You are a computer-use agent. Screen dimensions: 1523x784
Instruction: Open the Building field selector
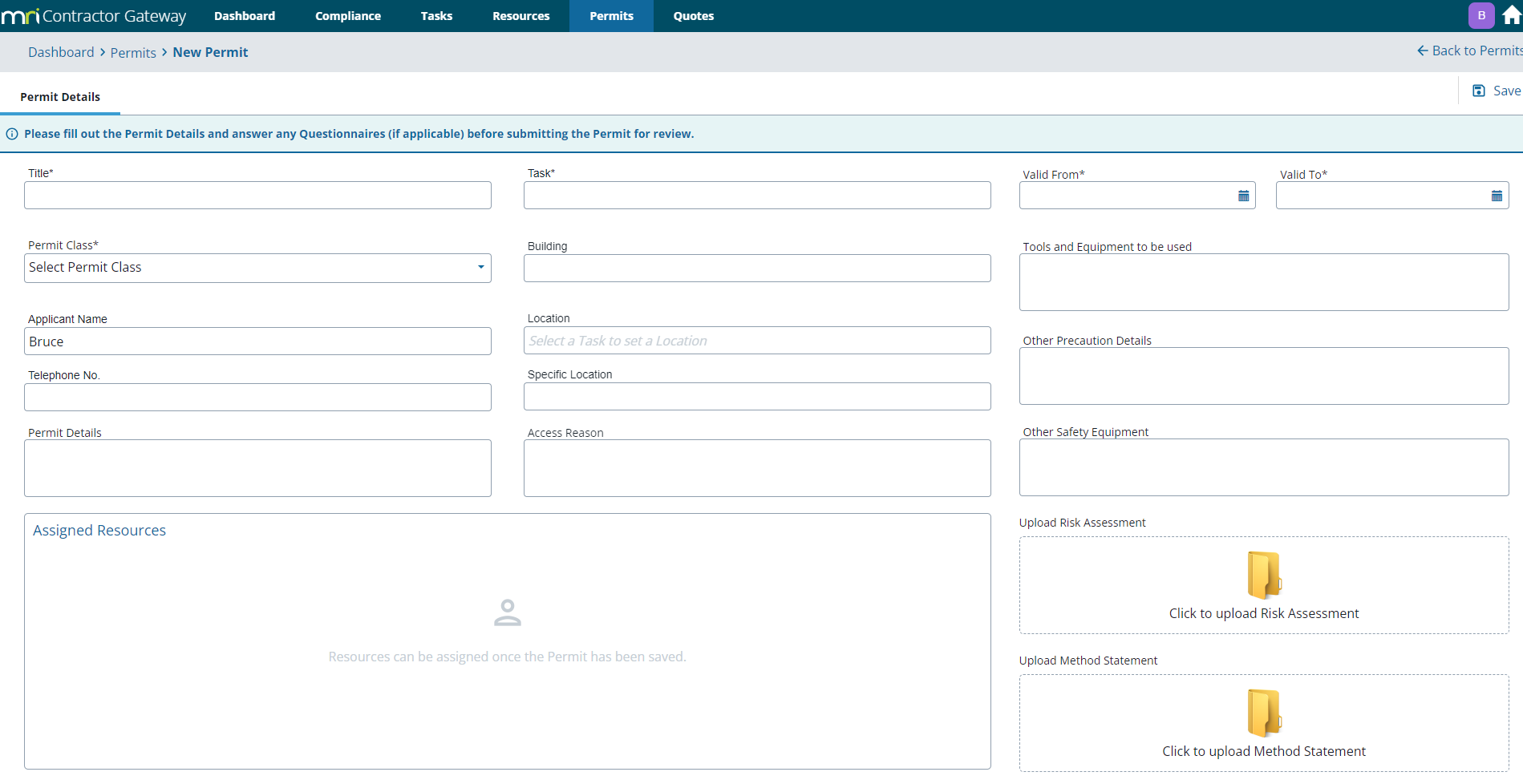[756, 269]
